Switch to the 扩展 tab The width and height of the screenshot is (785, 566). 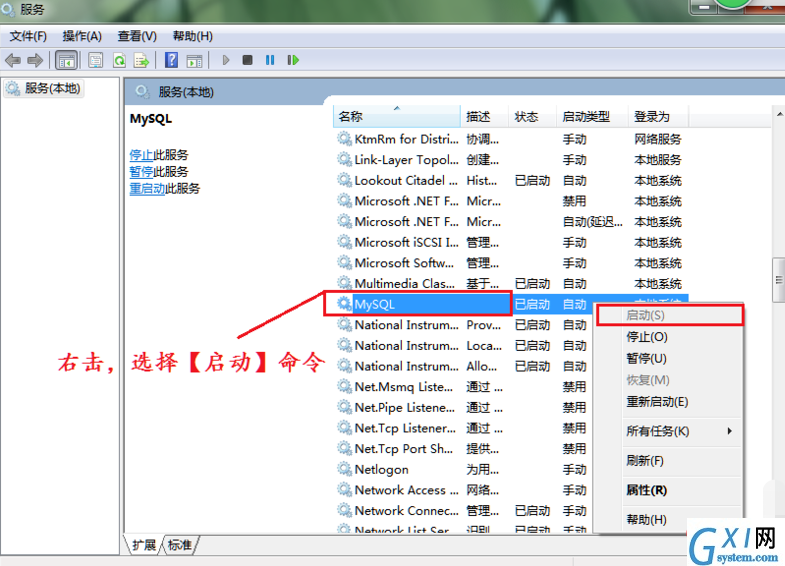(x=144, y=544)
